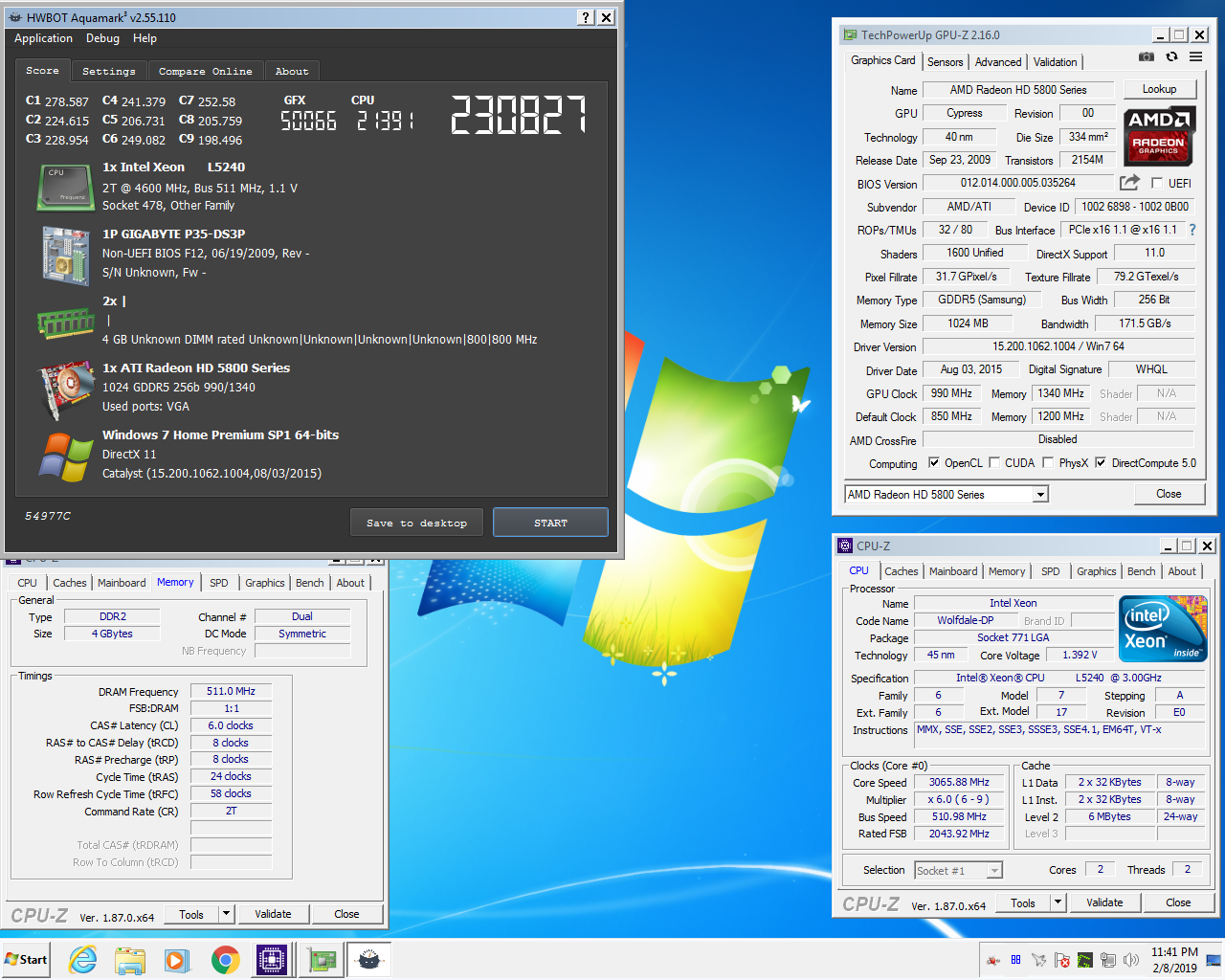The width and height of the screenshot is (1225, 980).
Task: Click the Aquamark total score 230827
Action: (519, 115)
